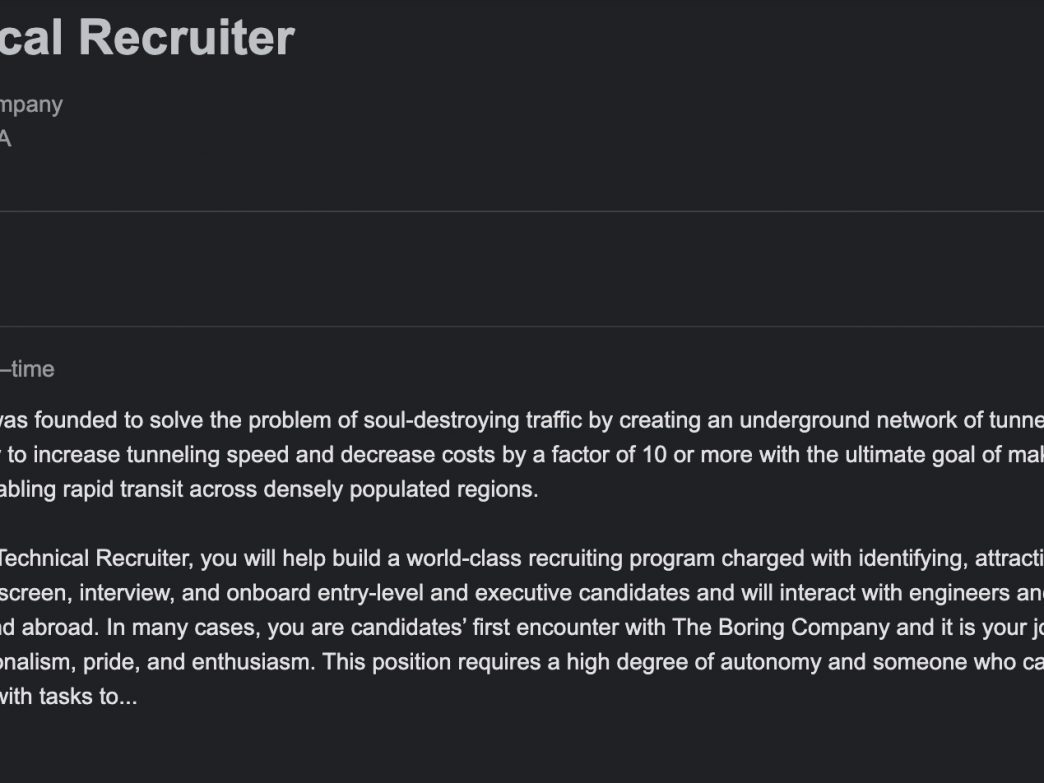
Task: Click the truncated 'with tasks to...' text
Action: click(69, 696)
